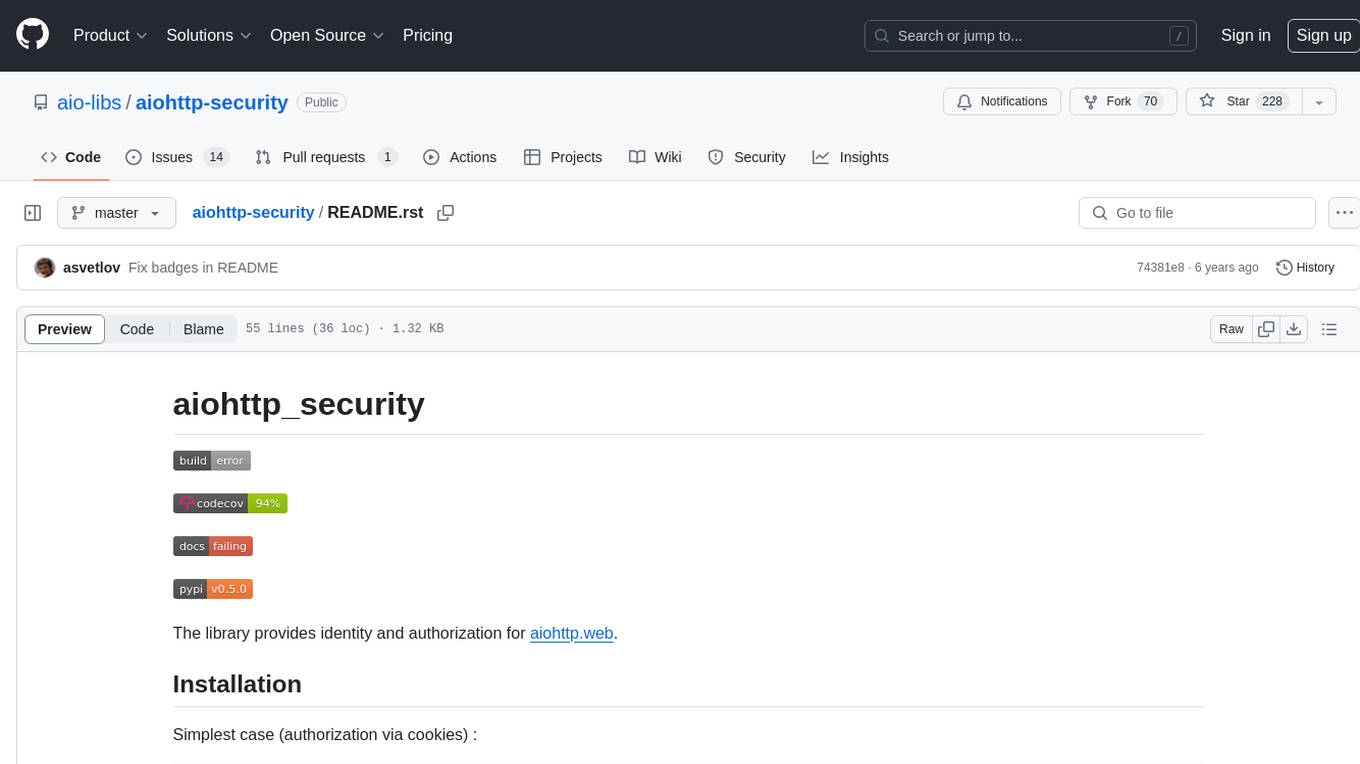Click the Public repository label
The width and height of the screenshot is (1360, 764).
[321, 102]
